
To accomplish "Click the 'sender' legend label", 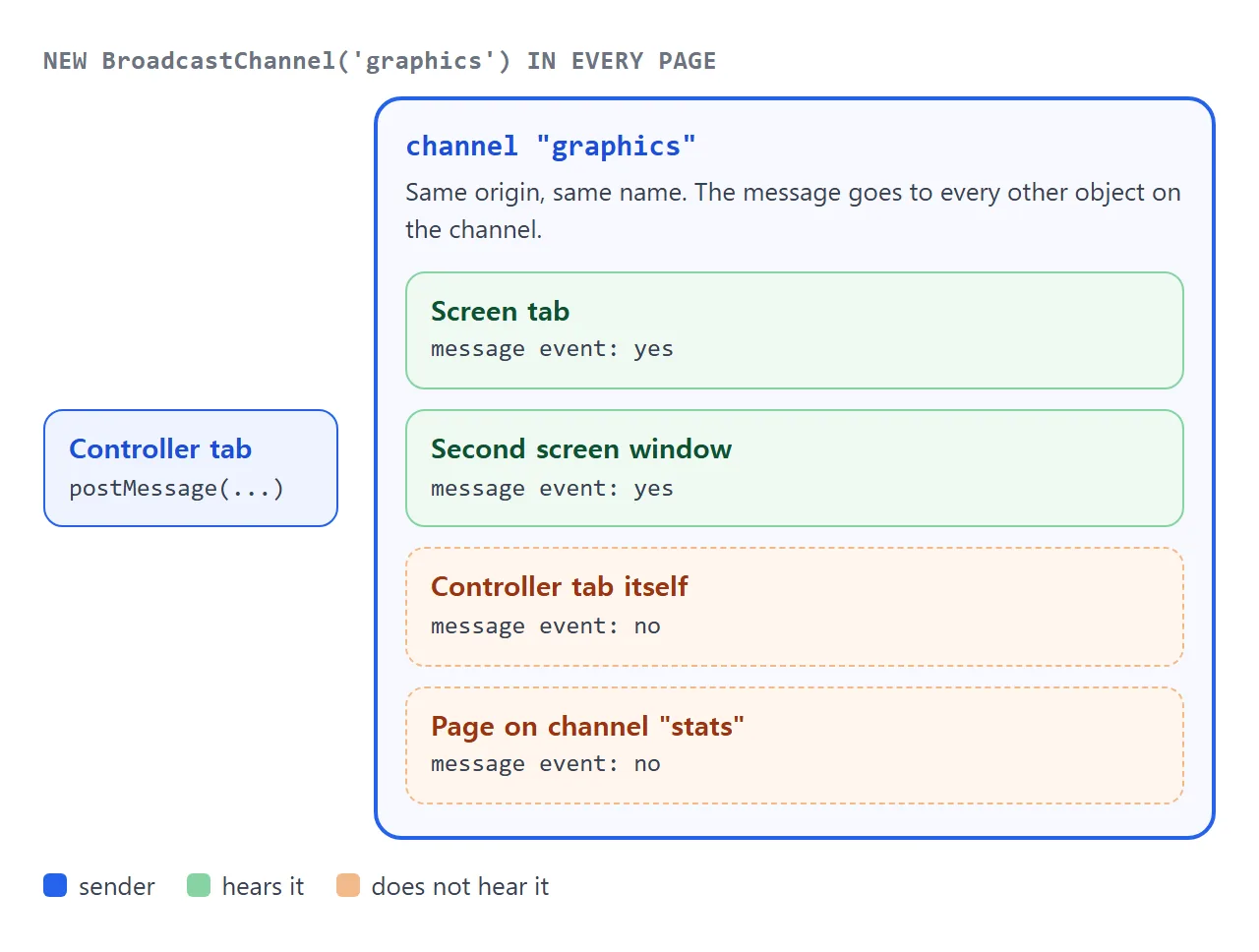I will 117,886.
